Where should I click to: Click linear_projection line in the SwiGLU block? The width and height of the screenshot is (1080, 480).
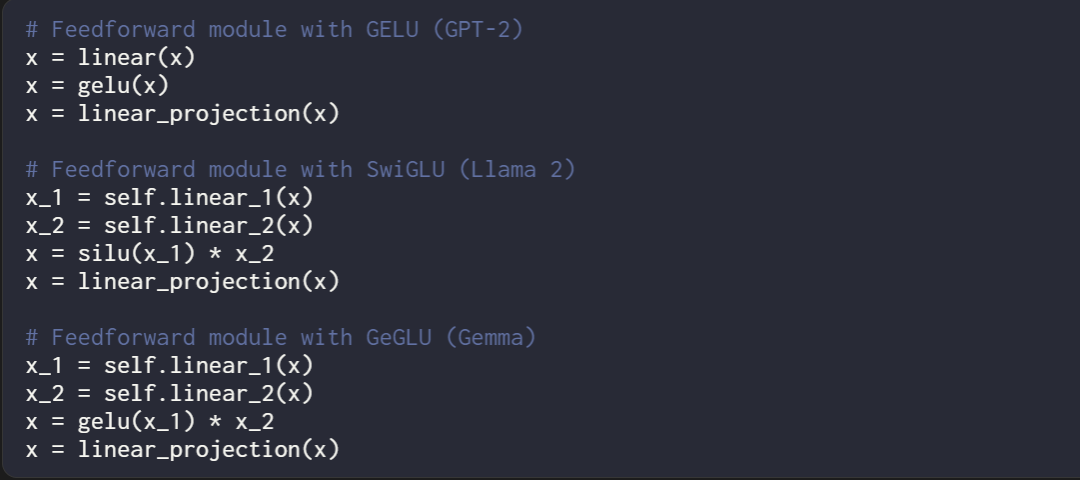183,282
